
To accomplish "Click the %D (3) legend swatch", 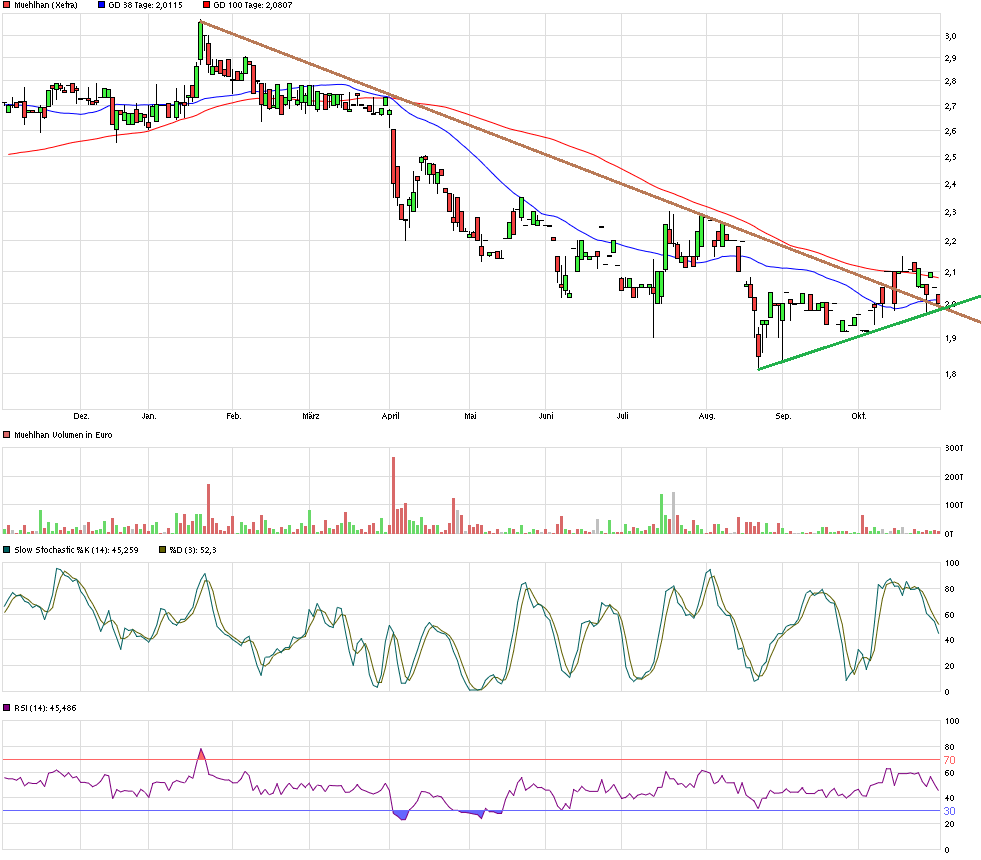I will (x=165, y=550).
